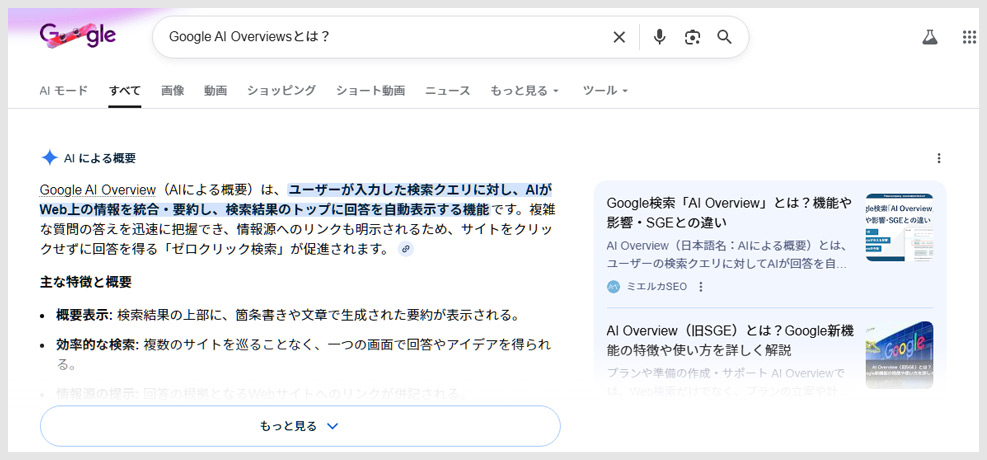Click the ミエルカSEO site favicon
This screenshot has height=460, width=987.
[x=614, y=287]
